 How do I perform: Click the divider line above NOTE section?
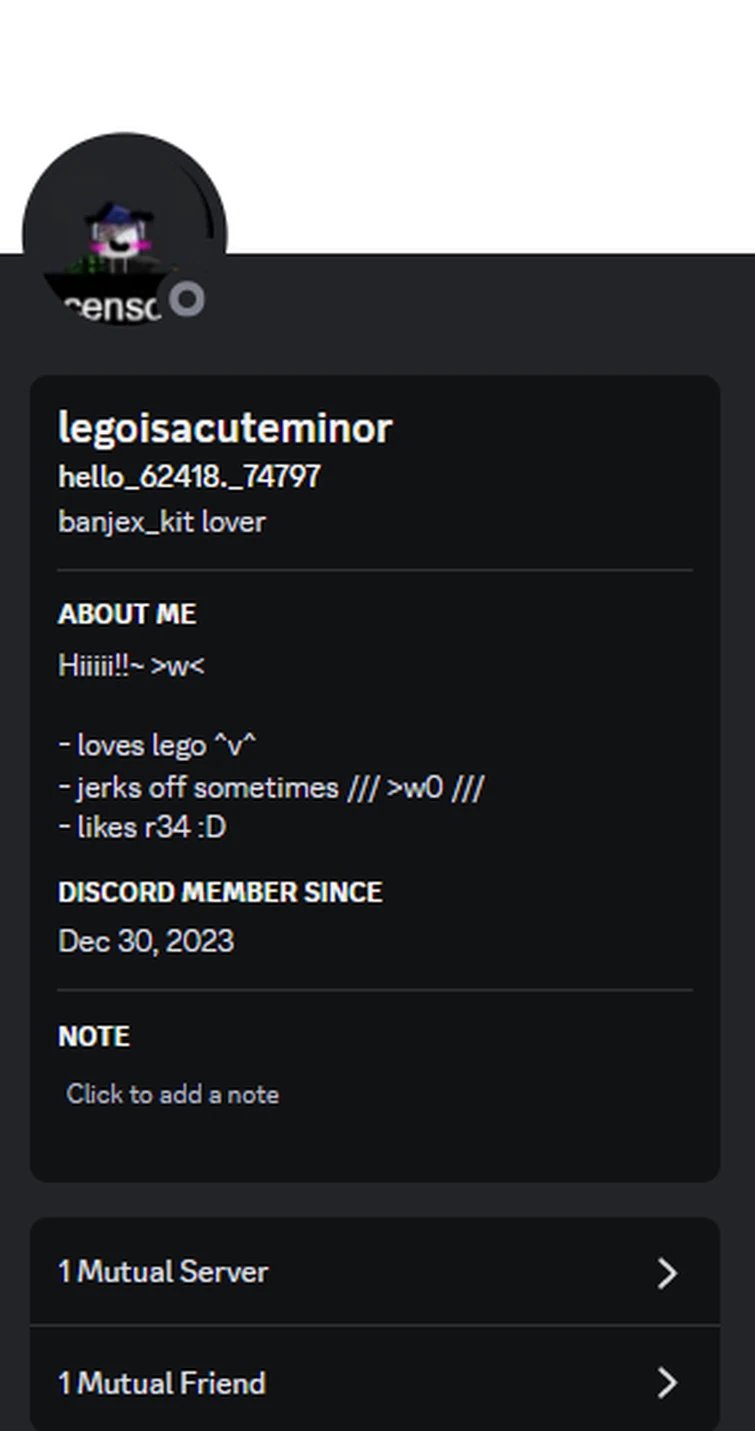(x=375, y=990)
